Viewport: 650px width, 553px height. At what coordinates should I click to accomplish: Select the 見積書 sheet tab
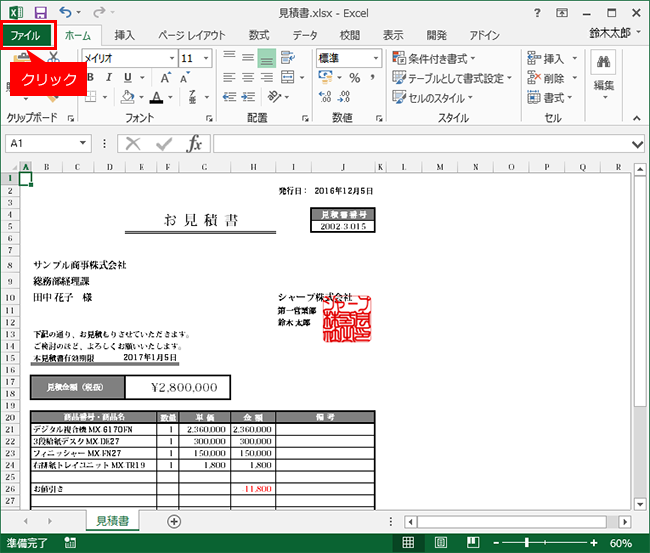click(113, 521)
